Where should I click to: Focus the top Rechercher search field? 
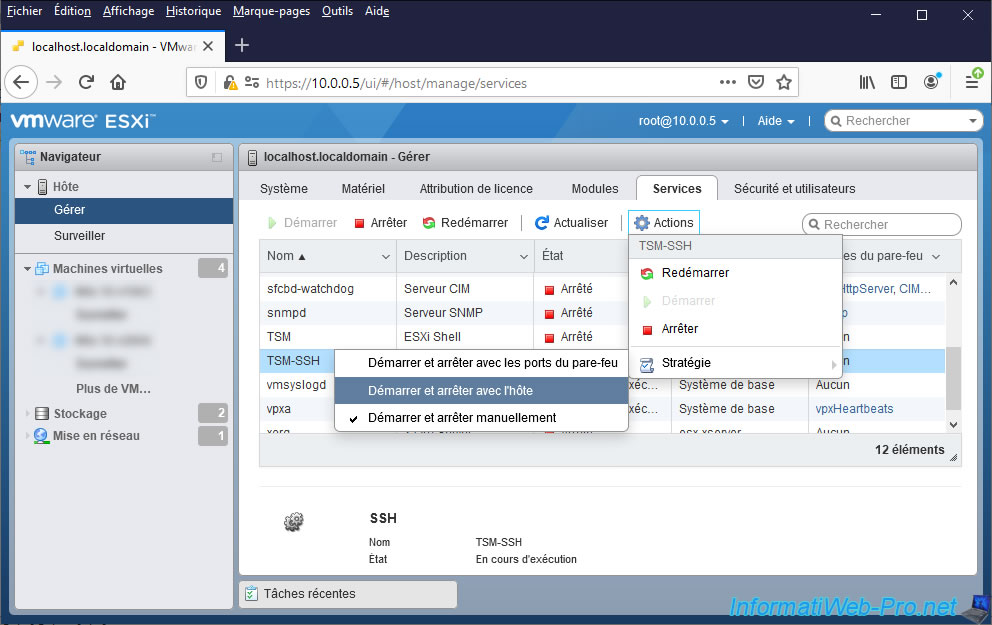pyautogui.click(x=903, y=121)
